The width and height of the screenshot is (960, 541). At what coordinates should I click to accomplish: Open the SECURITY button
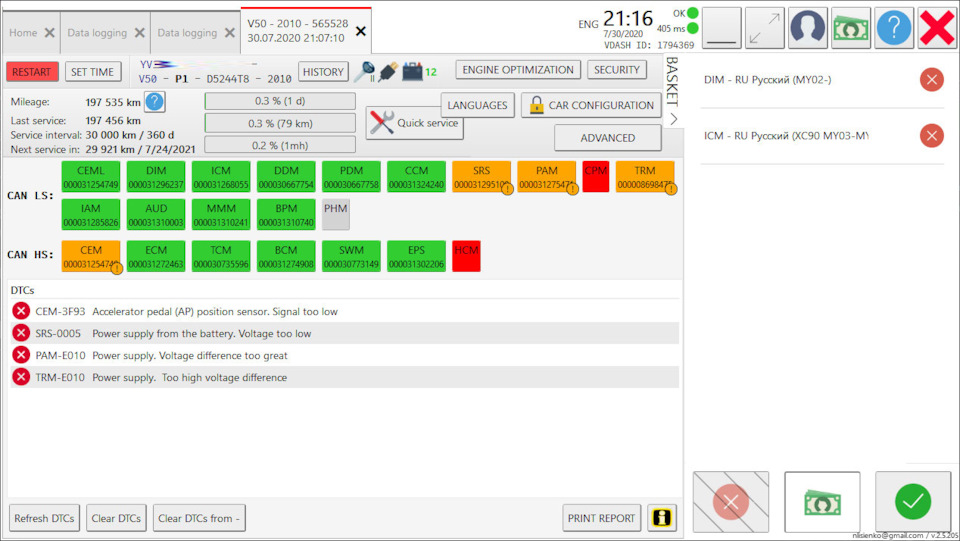[x=617, y=70]
